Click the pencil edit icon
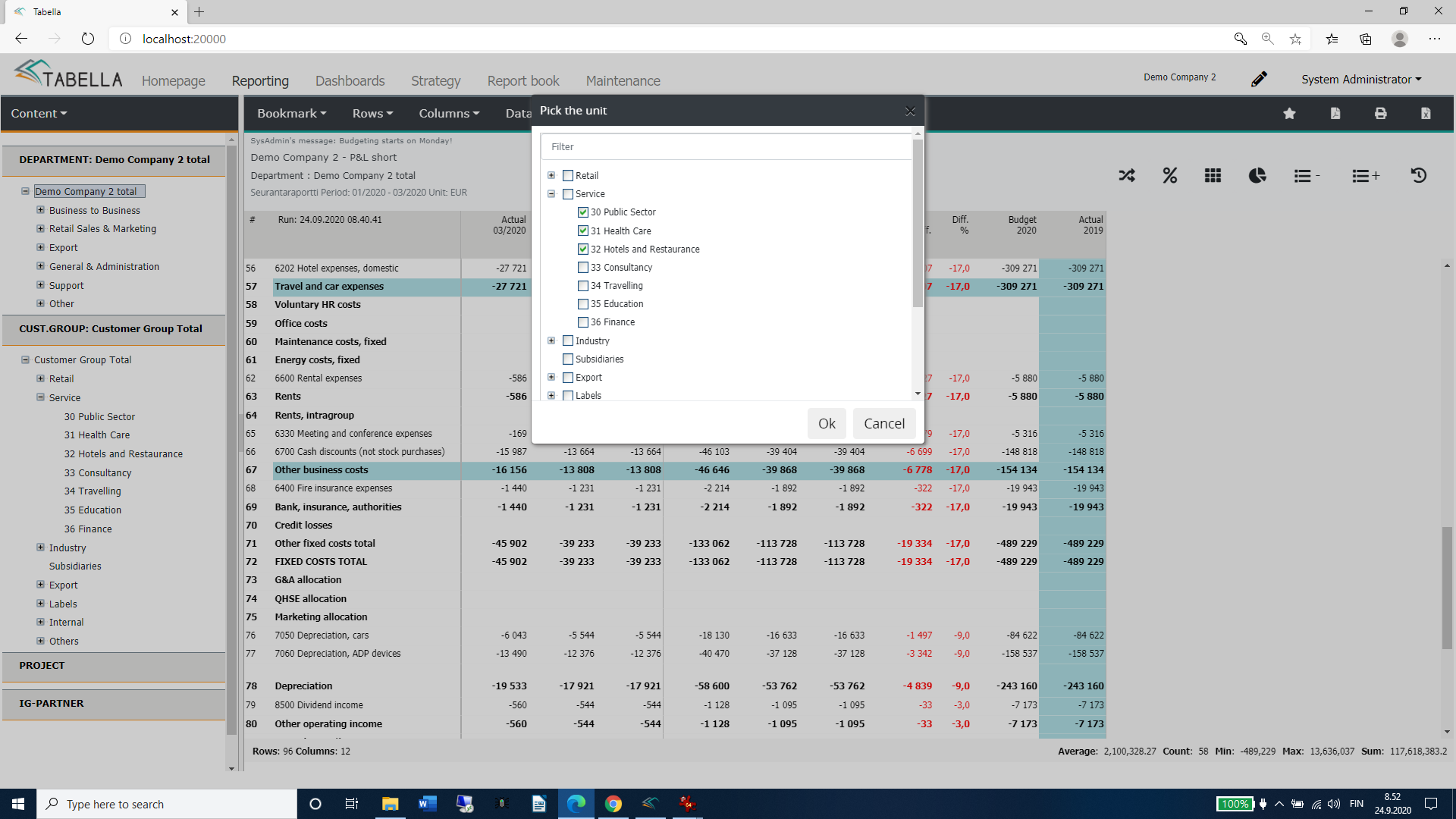The width and height of the screenshot is (1456, 819). point(1259,79)
